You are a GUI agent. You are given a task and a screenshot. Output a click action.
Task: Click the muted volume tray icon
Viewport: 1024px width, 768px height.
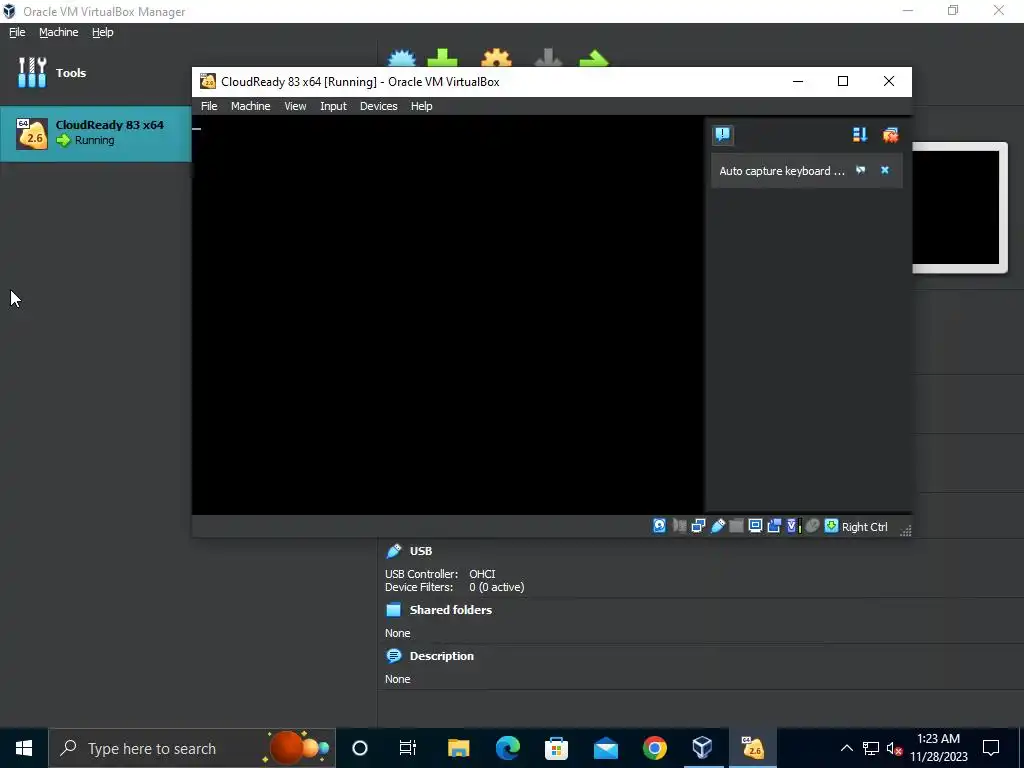(895, 748)
